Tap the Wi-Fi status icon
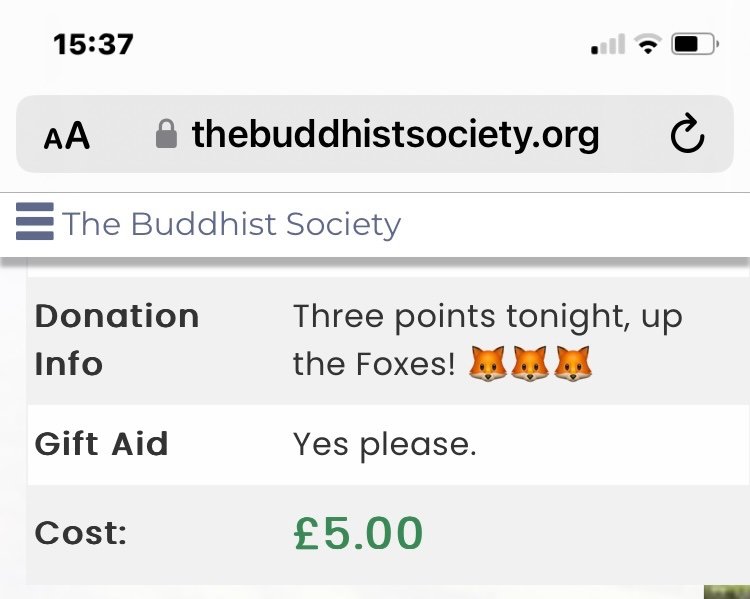 [648, 44]
